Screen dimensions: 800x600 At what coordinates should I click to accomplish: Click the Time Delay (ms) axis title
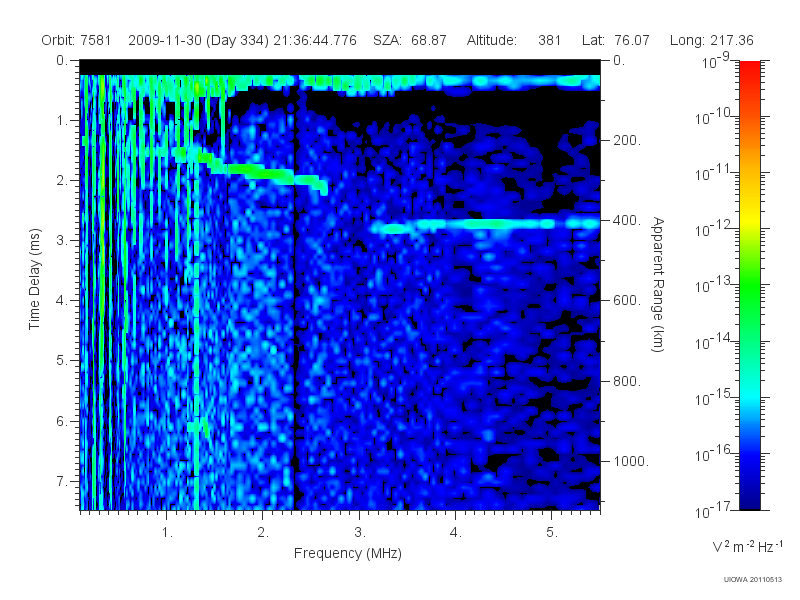pos(34,279)
